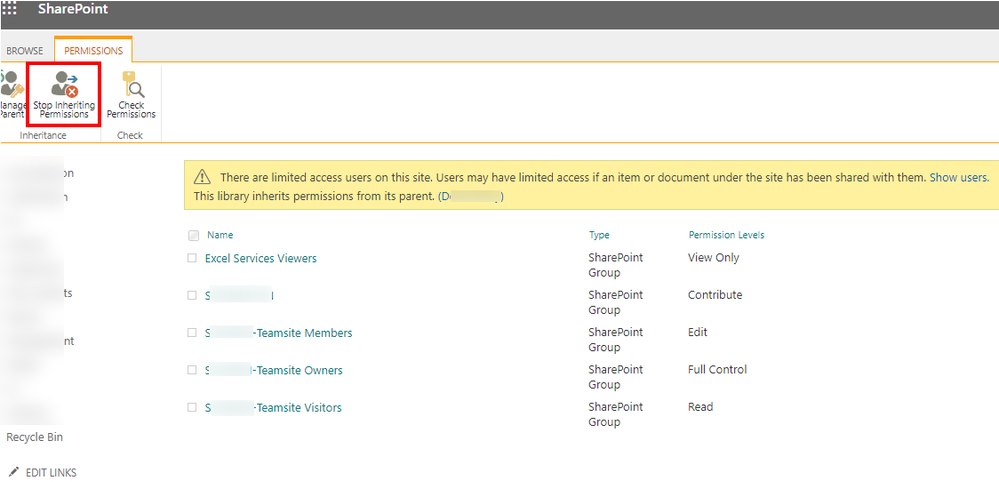Click the Check Permissions key icon
This screenshot has width=999, height=482.
[133, 83]
